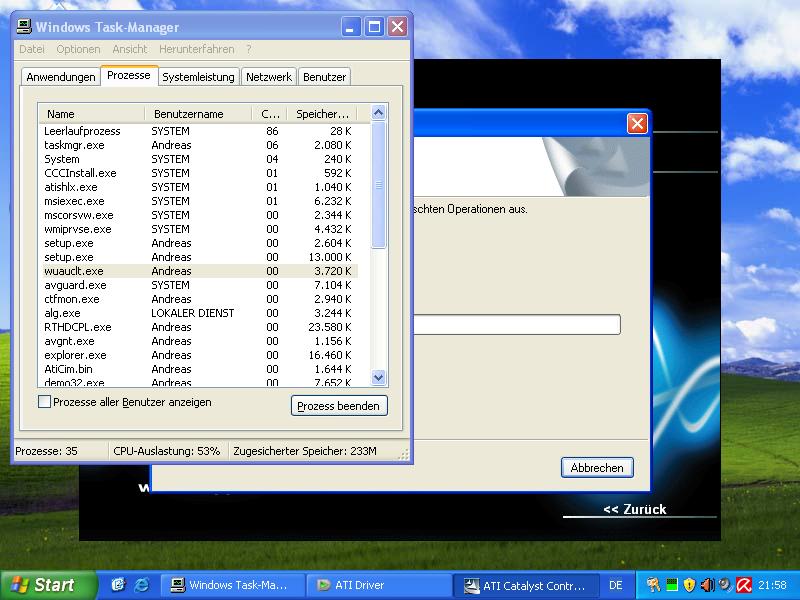This screenshot has height=600, width=800.
Task: Click the process list scrollbar thumb
Action: (x=378, y=185)
